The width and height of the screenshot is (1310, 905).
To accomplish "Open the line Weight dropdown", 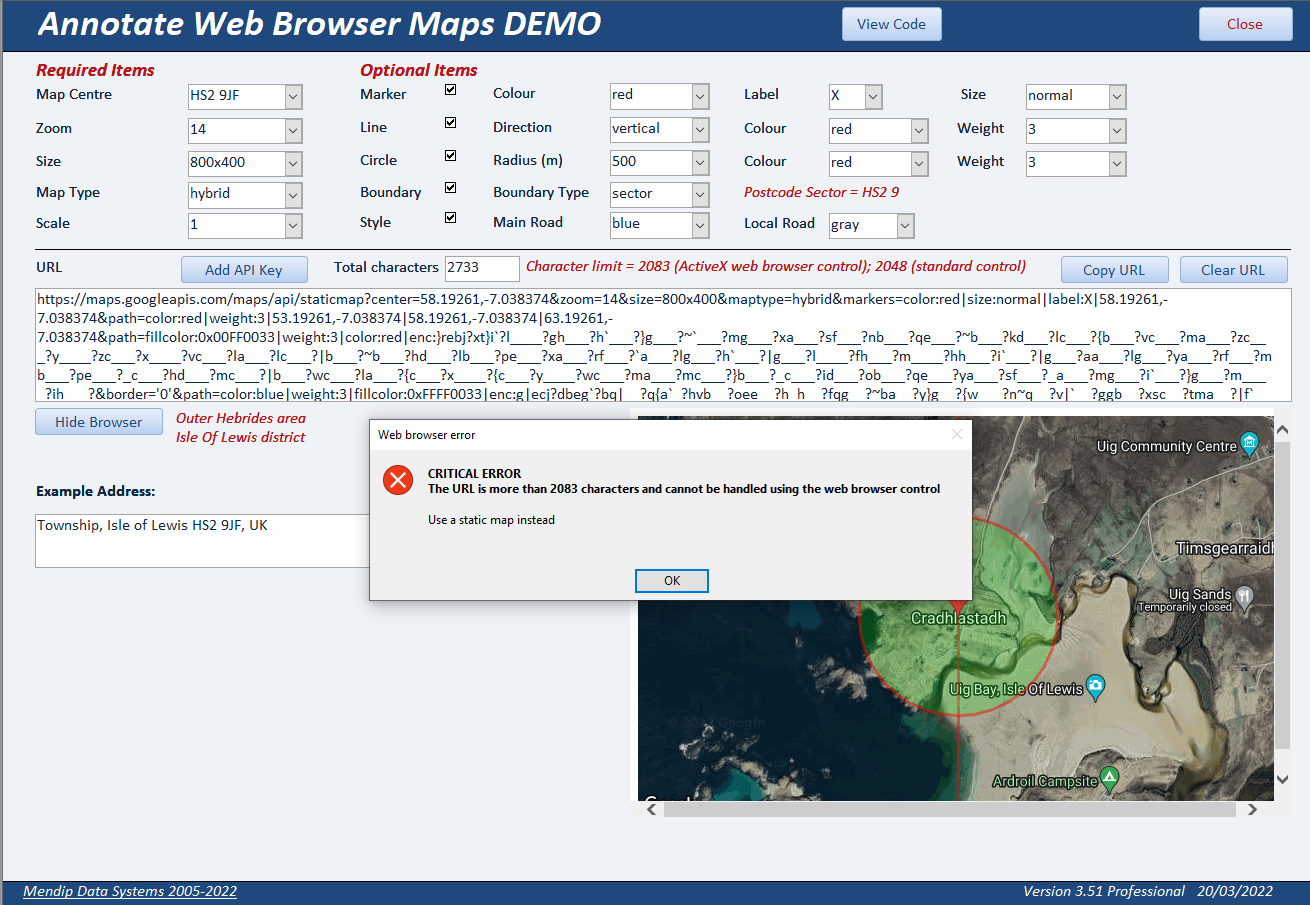I will pos(1117,130).
